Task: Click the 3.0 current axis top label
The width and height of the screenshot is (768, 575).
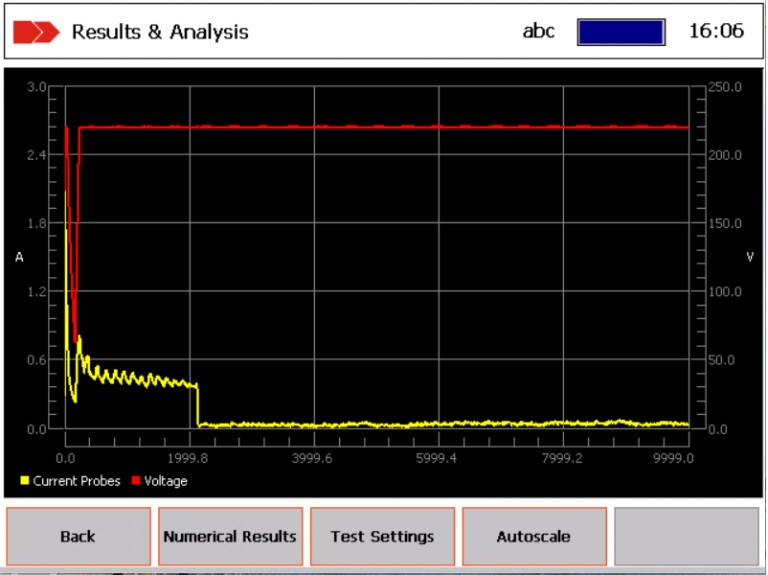Action: [37, 87]
